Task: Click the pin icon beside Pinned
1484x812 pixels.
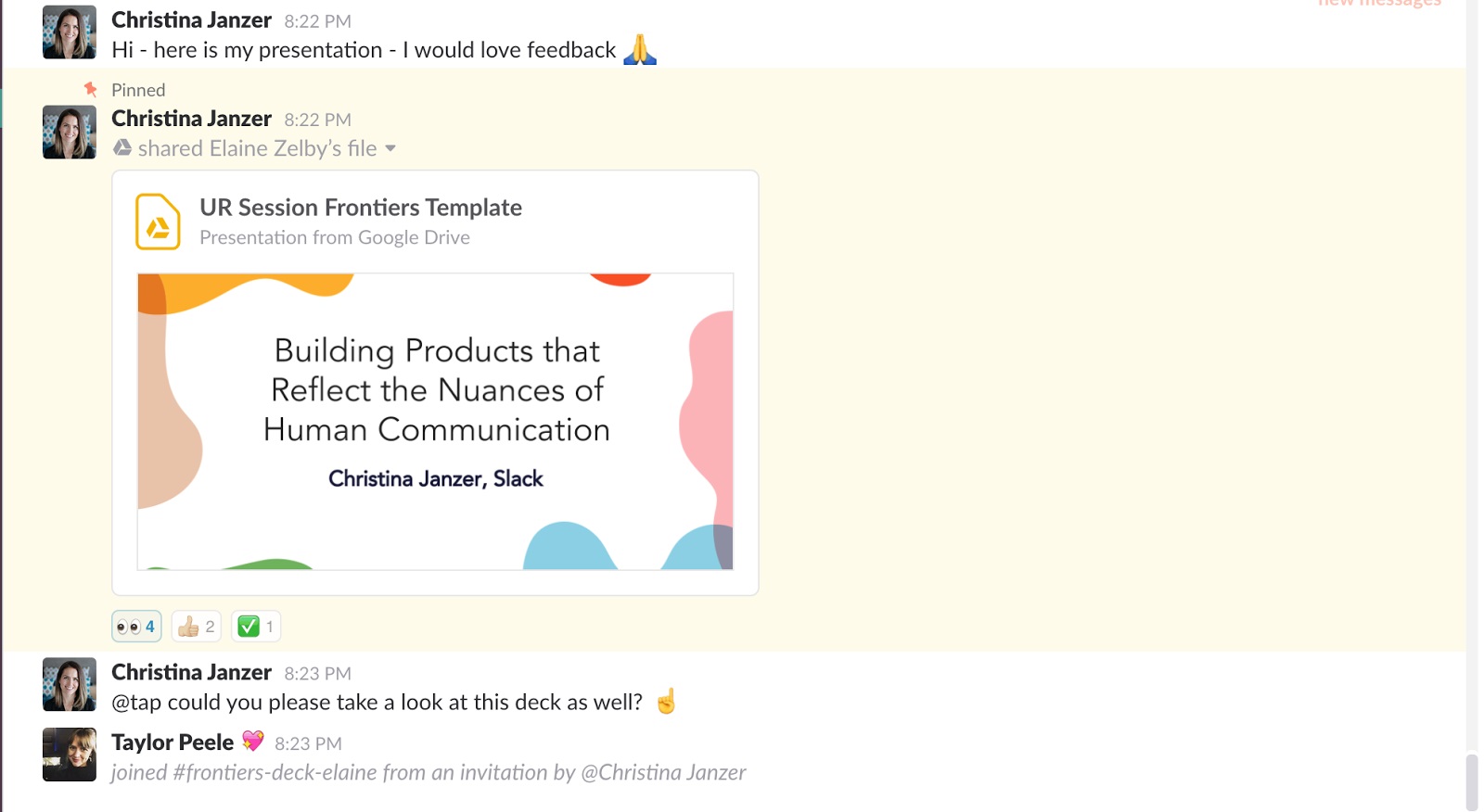Action: 90,89
